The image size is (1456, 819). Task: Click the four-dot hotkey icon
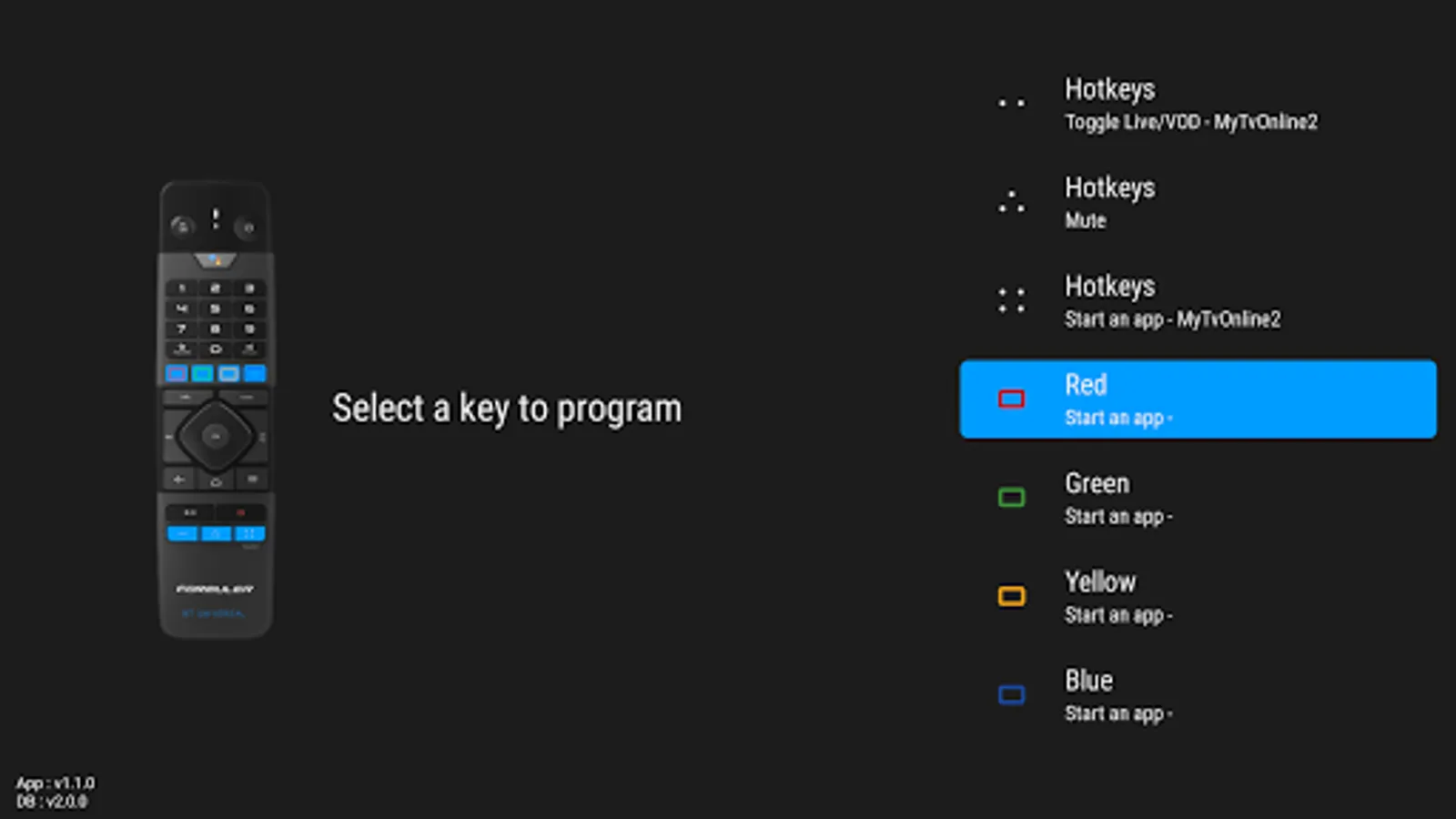[x=1011, y=300]
